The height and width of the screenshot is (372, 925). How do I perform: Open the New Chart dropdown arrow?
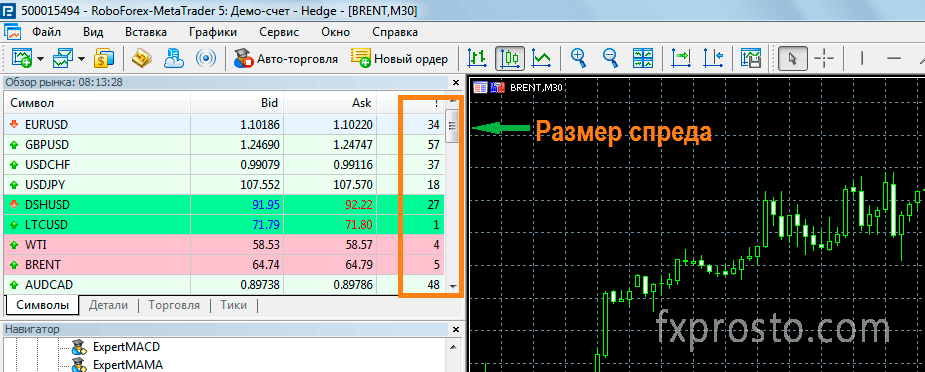coord(41,59)
